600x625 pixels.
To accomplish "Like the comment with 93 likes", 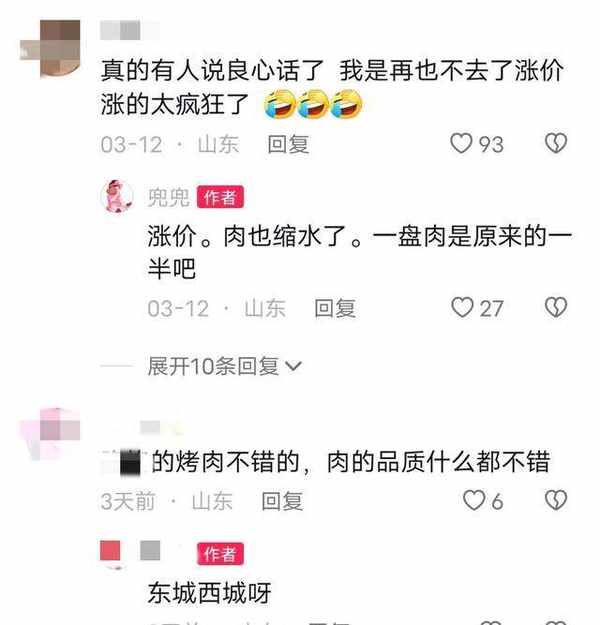I will (x=461, y=143).
